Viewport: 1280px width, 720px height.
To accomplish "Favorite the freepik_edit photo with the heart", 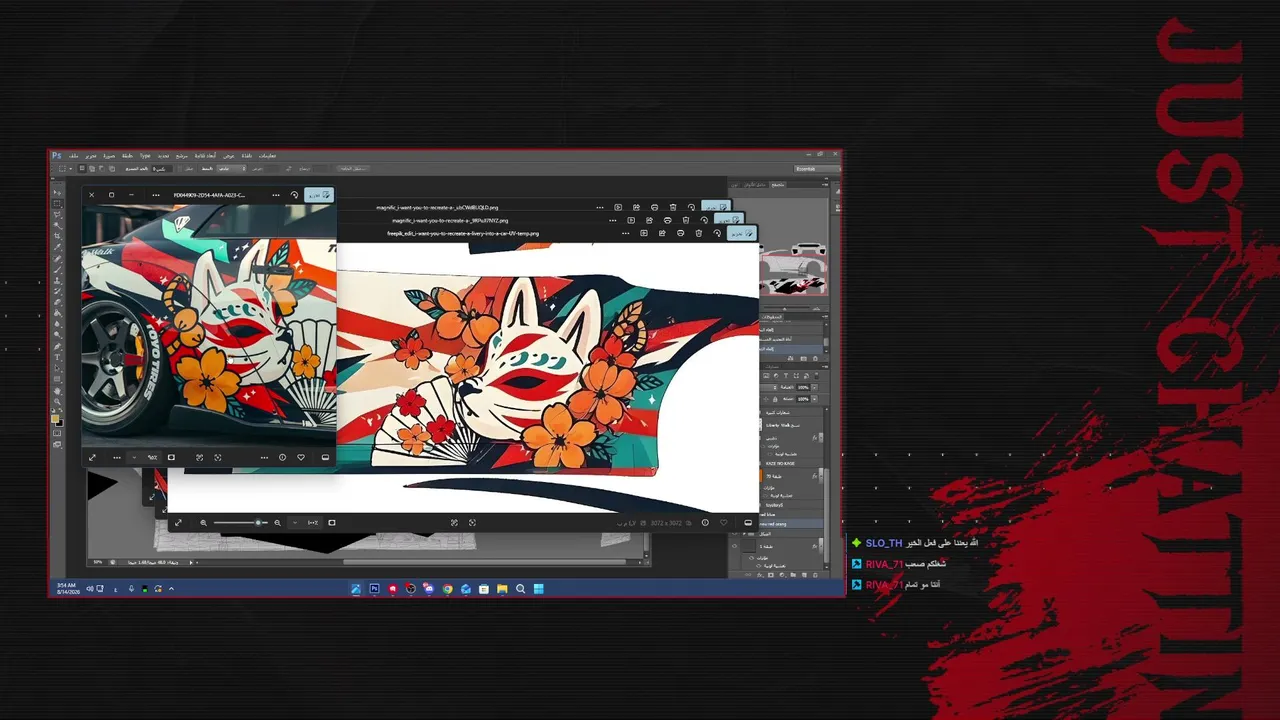I will tap(723, 522).
